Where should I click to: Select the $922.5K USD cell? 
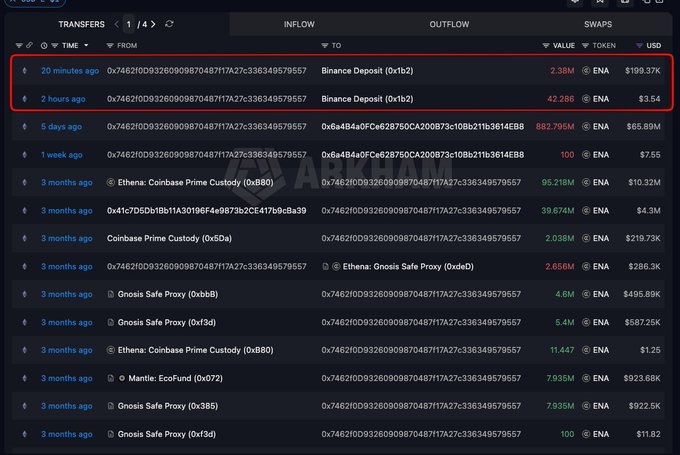tap(644, 406)
